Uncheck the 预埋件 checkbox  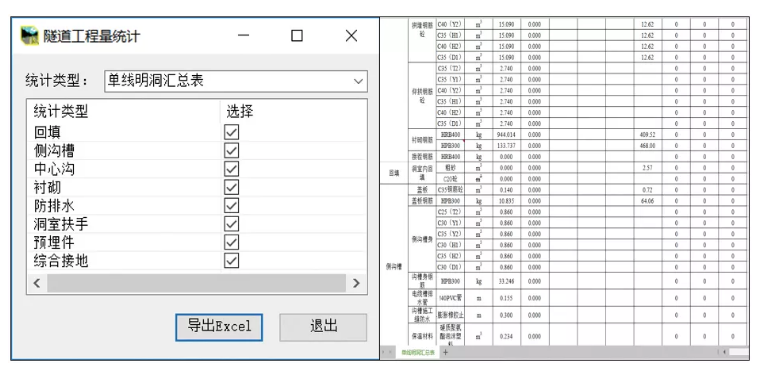pyautogui.click(x=232, y=242)
